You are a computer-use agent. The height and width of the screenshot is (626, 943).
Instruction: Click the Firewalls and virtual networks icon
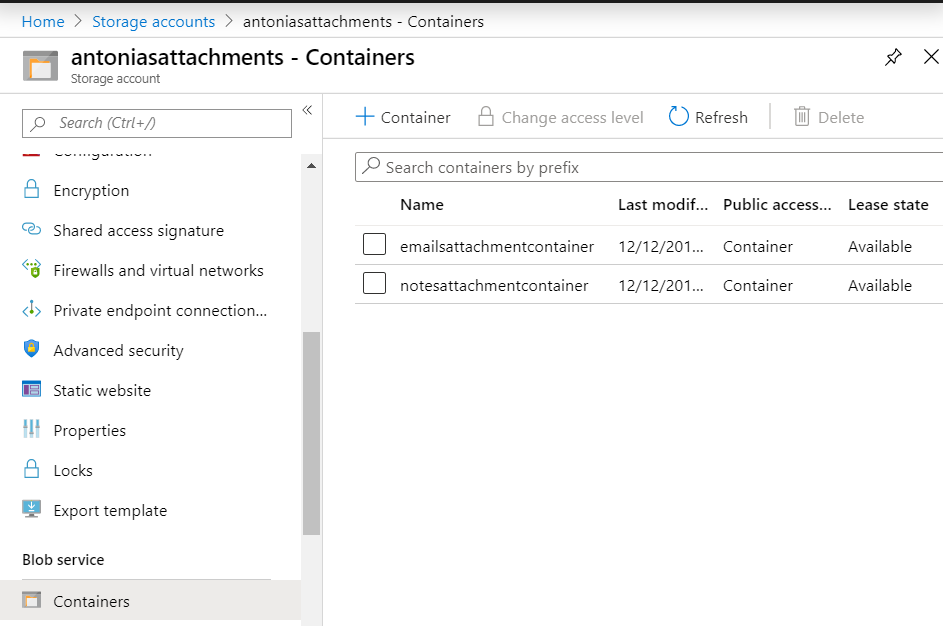point(31,269)
